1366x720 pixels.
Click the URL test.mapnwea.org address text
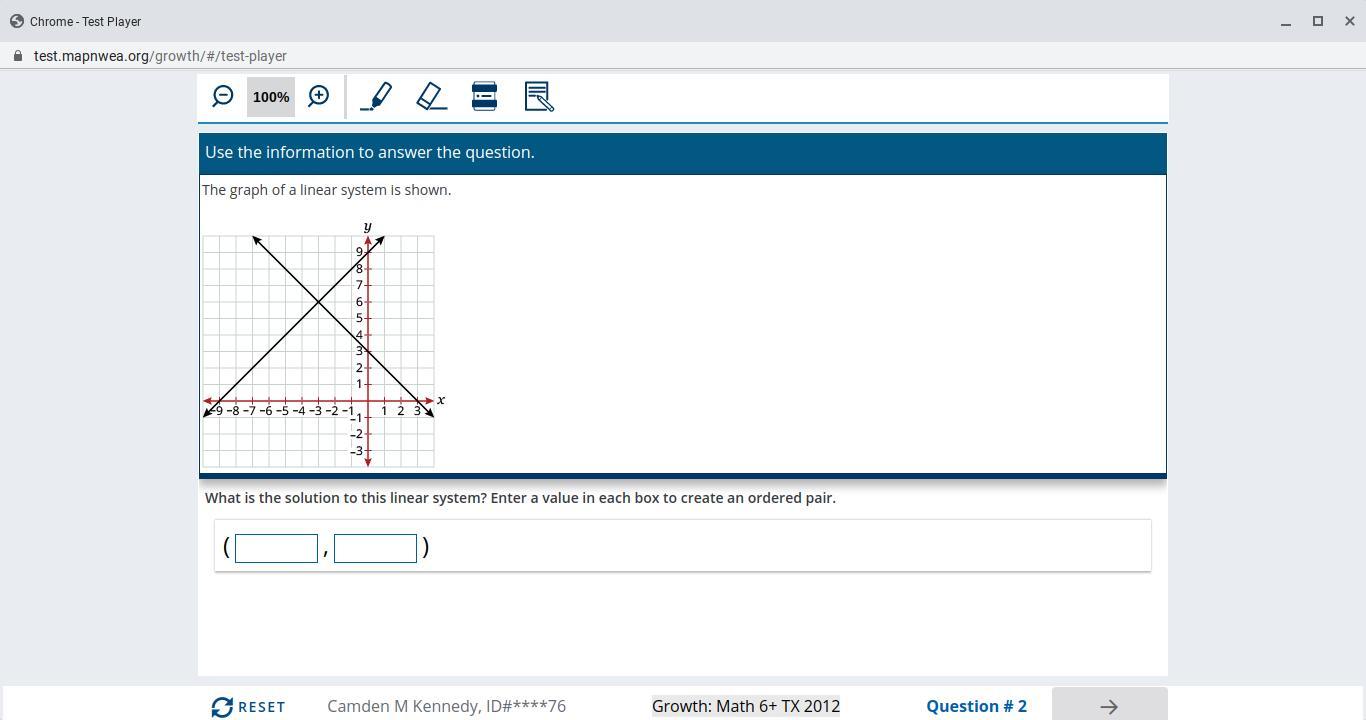(x=160, y=56)
